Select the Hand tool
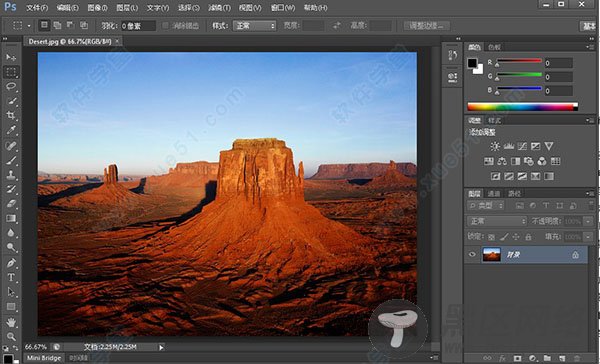600x364 pixels. tap(11, 322)
